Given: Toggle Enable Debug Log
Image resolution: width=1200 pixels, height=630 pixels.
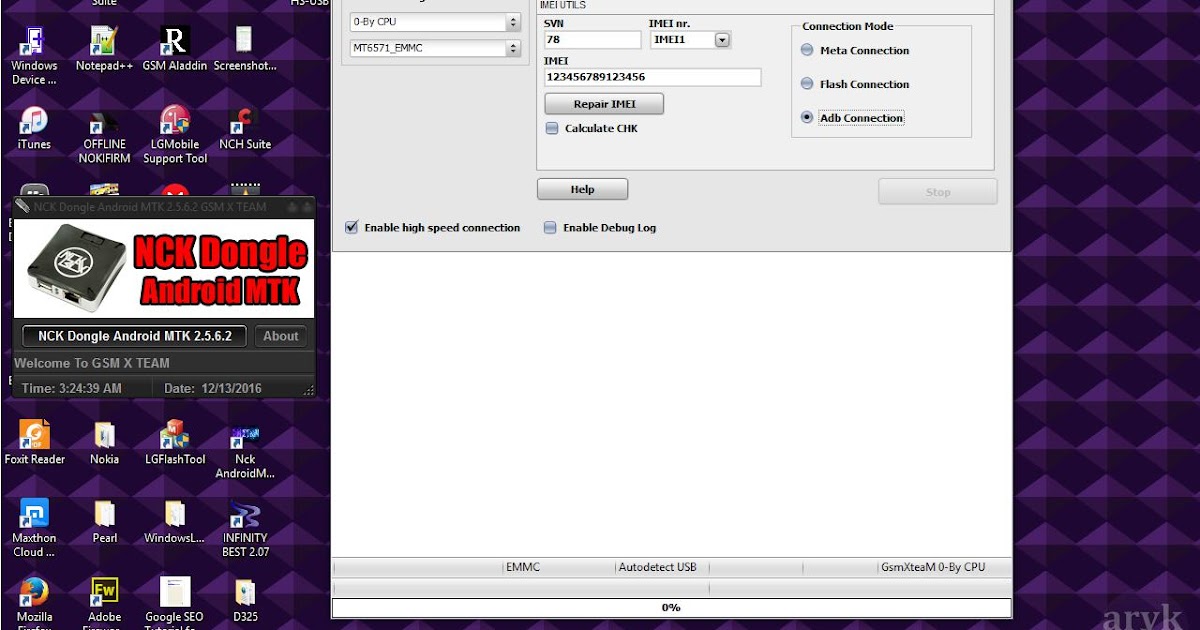Looking at the screenshot, I should pos(550,227).
